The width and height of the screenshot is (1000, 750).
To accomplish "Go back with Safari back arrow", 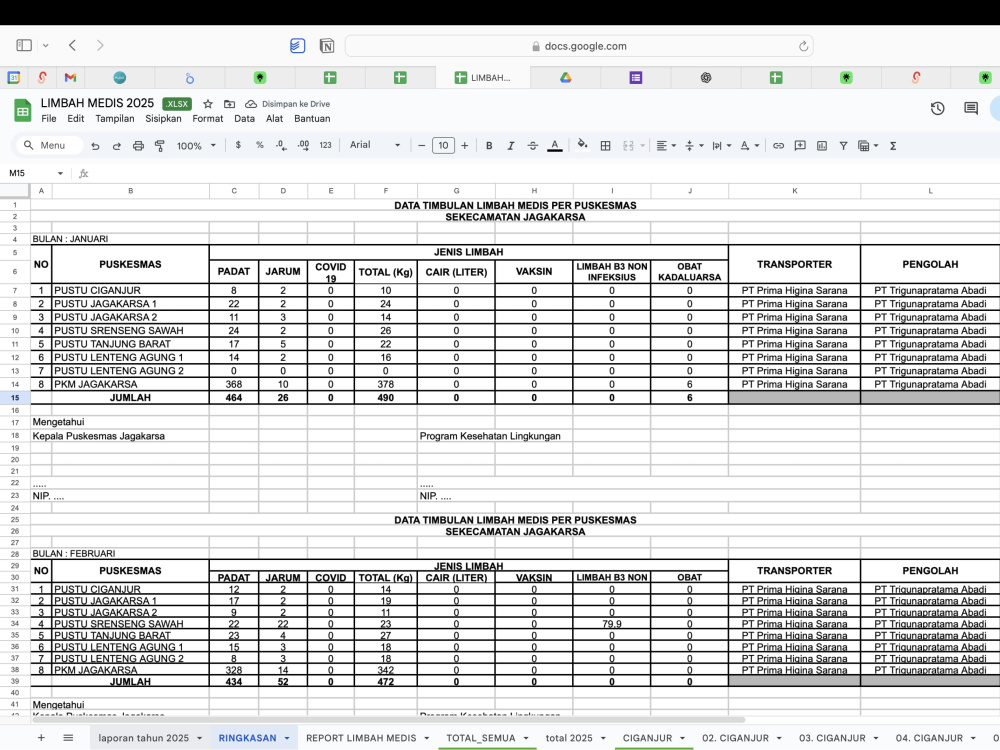I will (72, 45).
